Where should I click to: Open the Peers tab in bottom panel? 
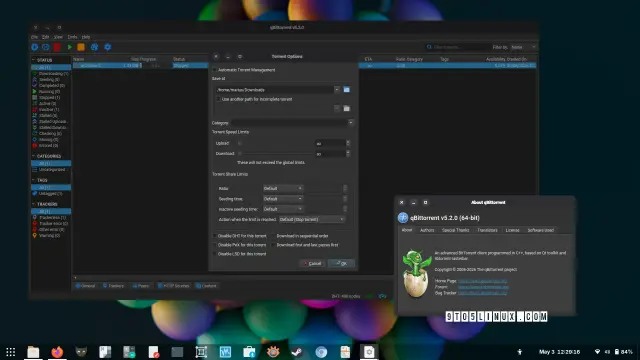point(141,286)
